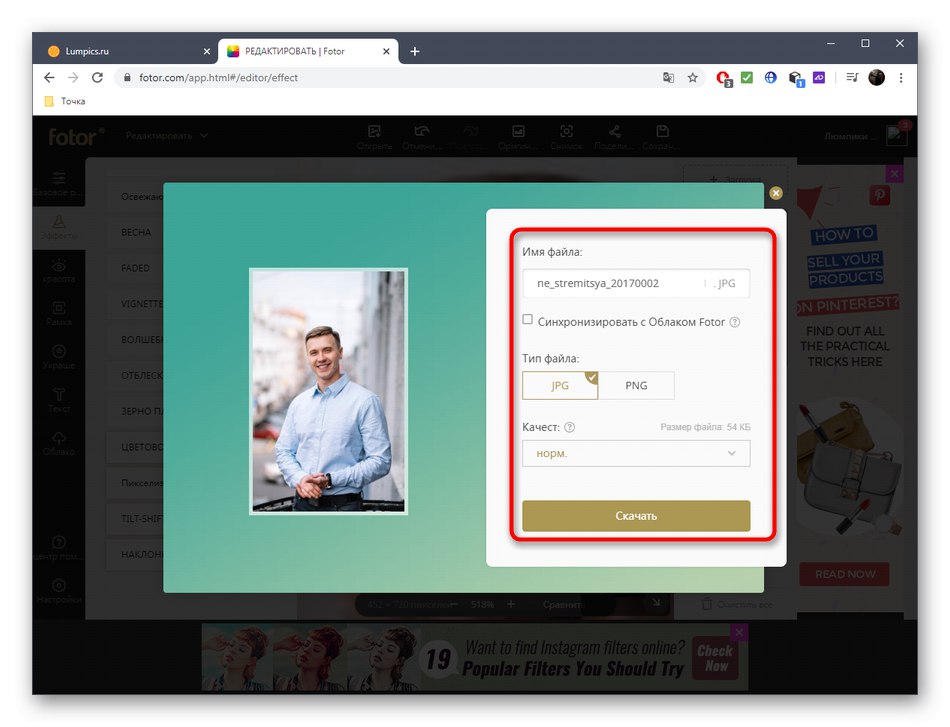Click the red extension icon with badge 3

click(723, 78)
